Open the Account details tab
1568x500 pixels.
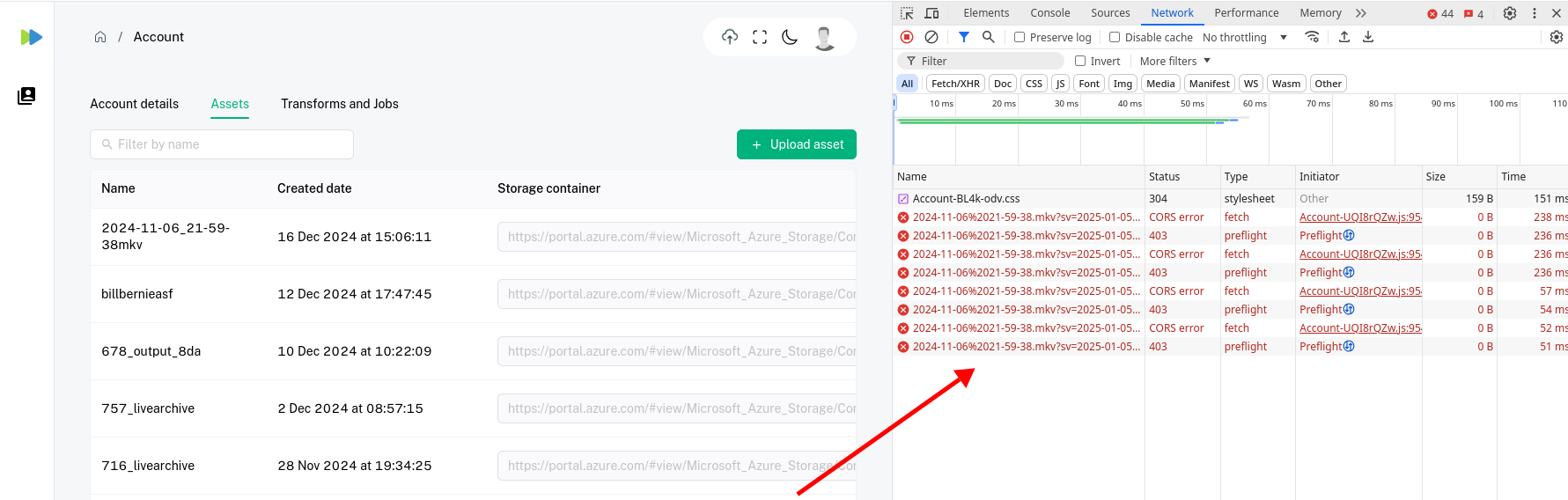tap(134, 104)
